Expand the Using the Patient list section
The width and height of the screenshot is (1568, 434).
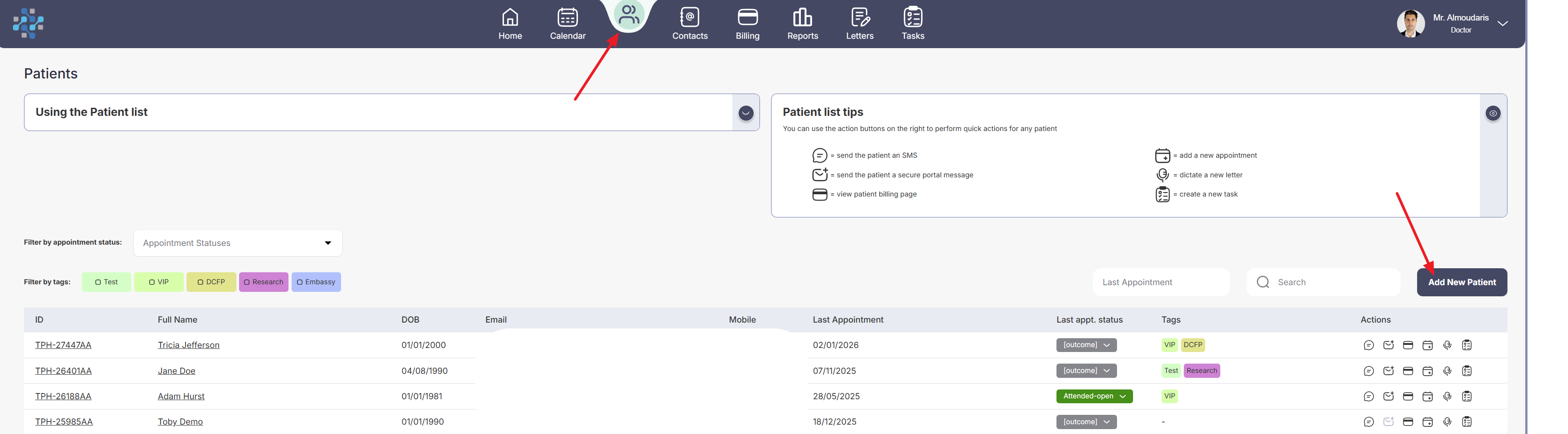tap(746, 113)
